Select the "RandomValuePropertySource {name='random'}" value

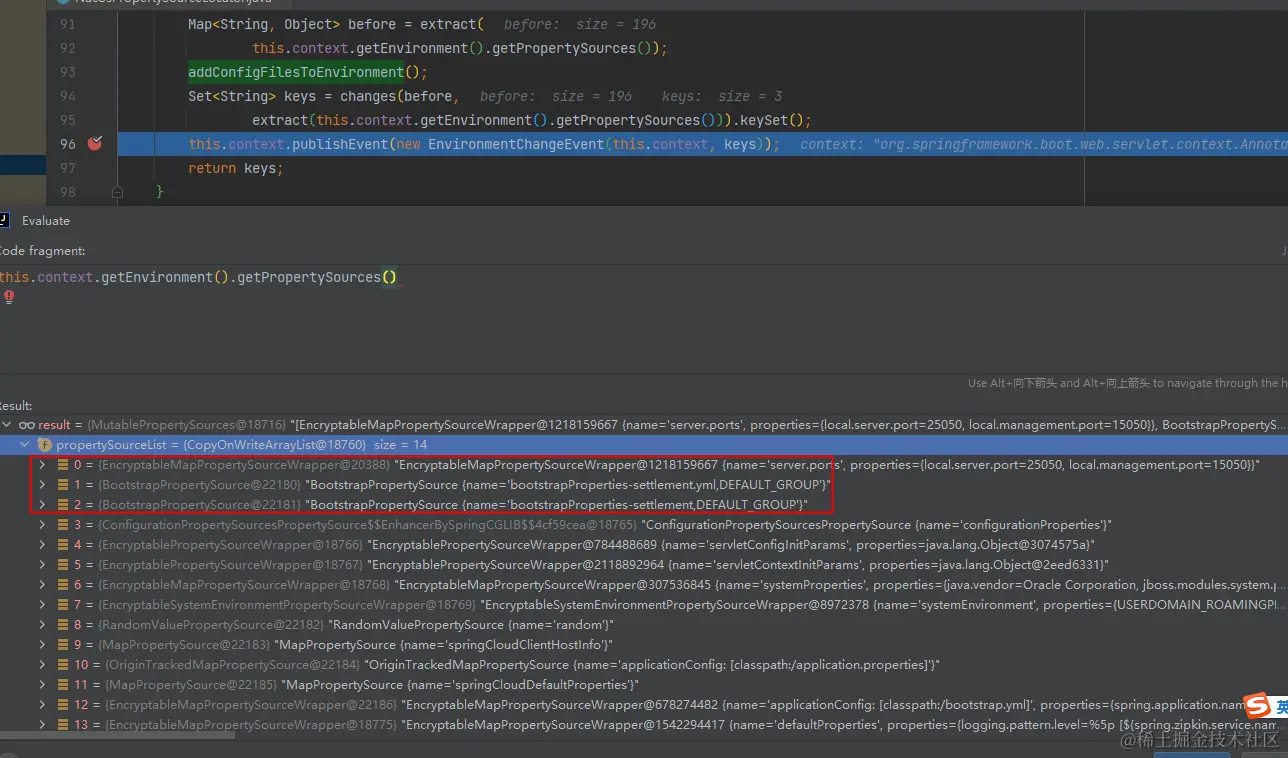pyautogui.click(x=472, y=625)
